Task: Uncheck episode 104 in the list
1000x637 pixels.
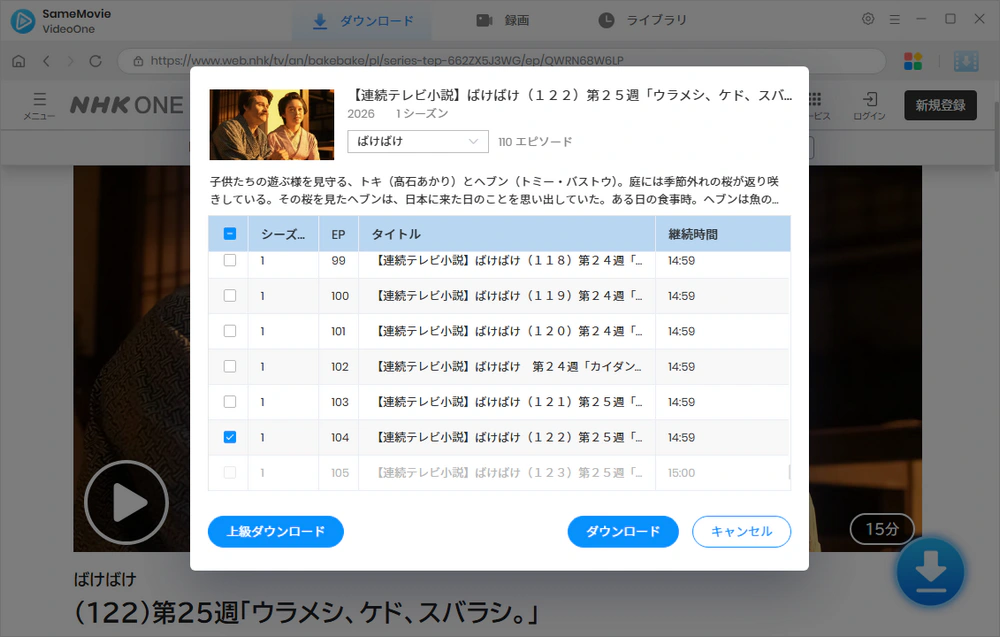Action: click(x=229, y=437)
